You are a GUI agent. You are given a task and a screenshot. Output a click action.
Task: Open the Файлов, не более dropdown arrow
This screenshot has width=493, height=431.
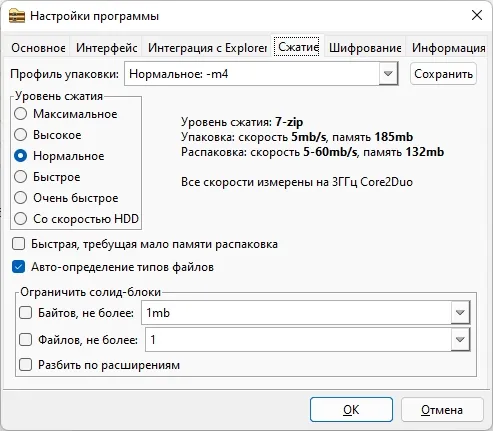(x=460, y=340)
